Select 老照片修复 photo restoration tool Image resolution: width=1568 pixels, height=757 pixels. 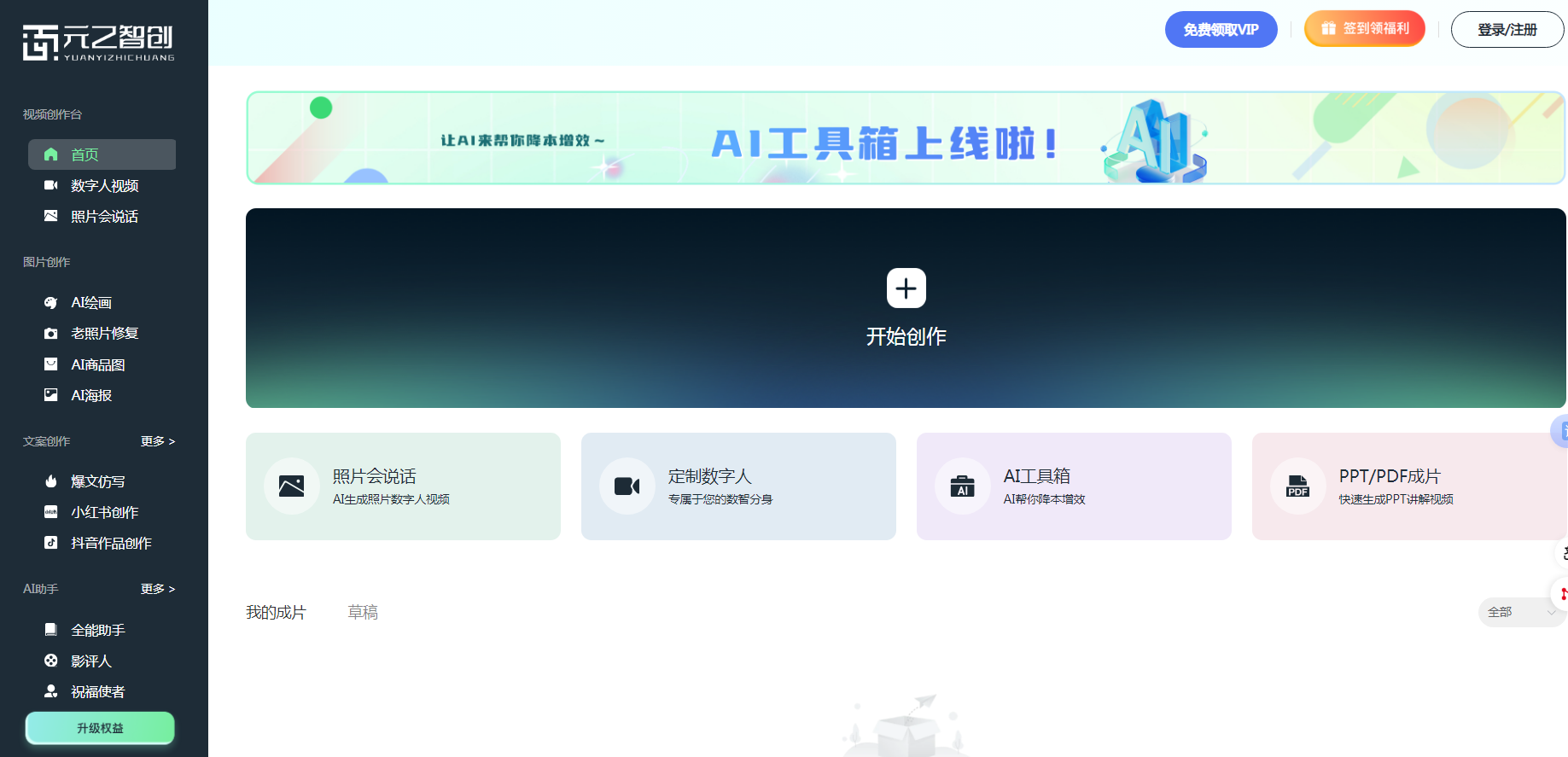103,334
